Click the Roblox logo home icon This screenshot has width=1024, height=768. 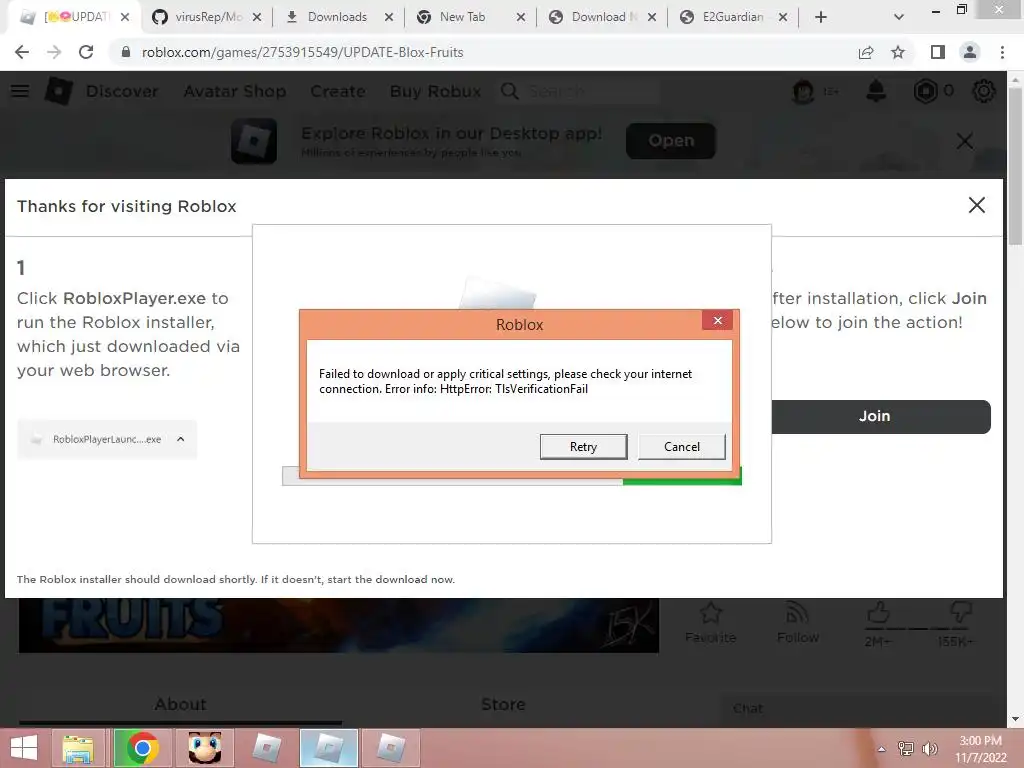pos(59,91)
